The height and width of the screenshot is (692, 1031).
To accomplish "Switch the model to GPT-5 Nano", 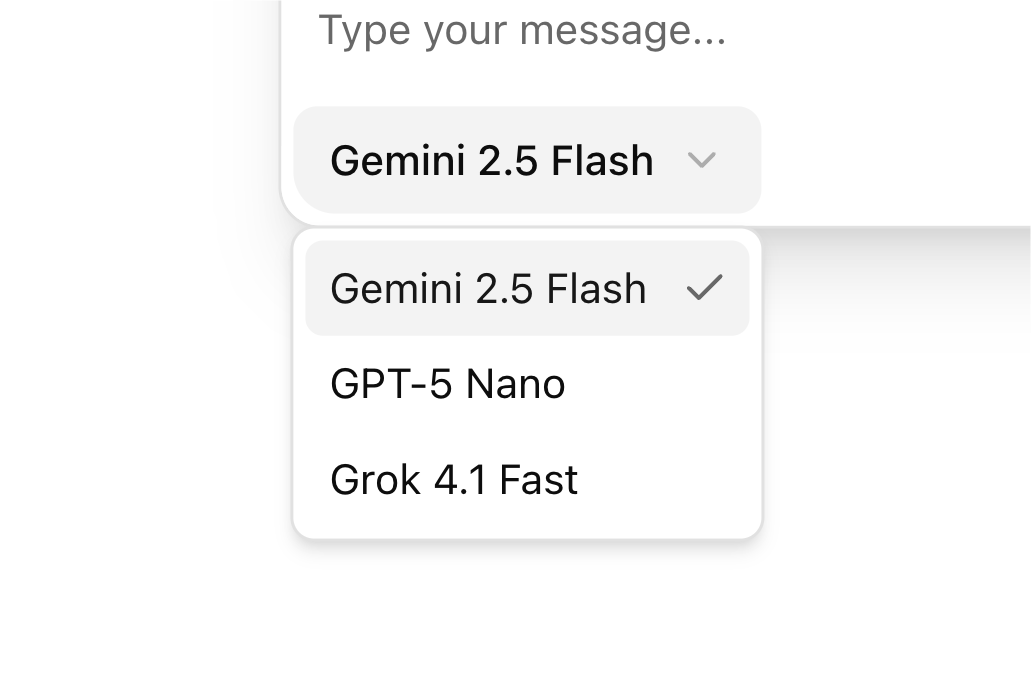I will (448, 384).
